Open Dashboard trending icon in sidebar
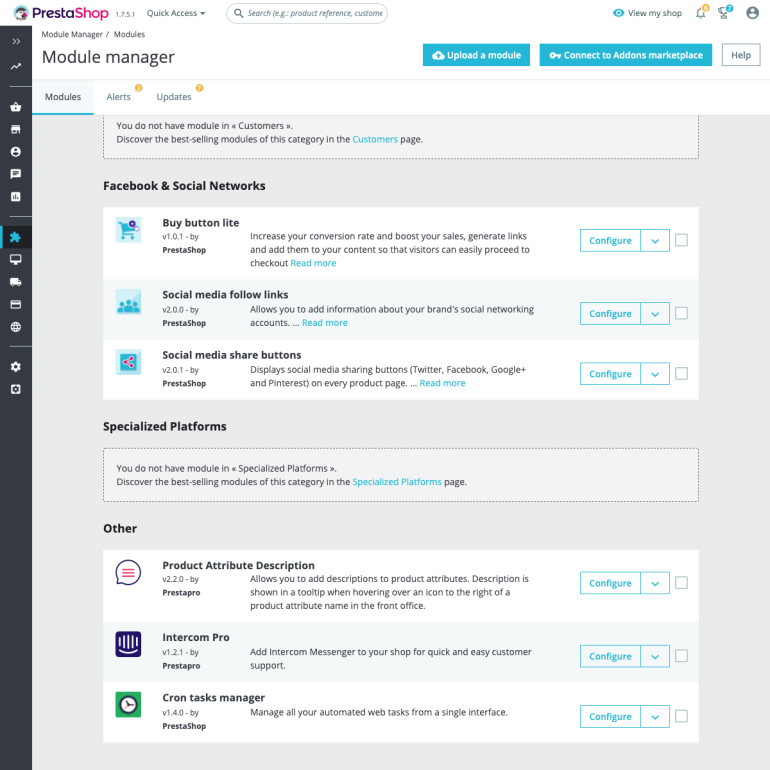Image resolution: width=770 pixels, height=770 pixels. tap(16, 66)
